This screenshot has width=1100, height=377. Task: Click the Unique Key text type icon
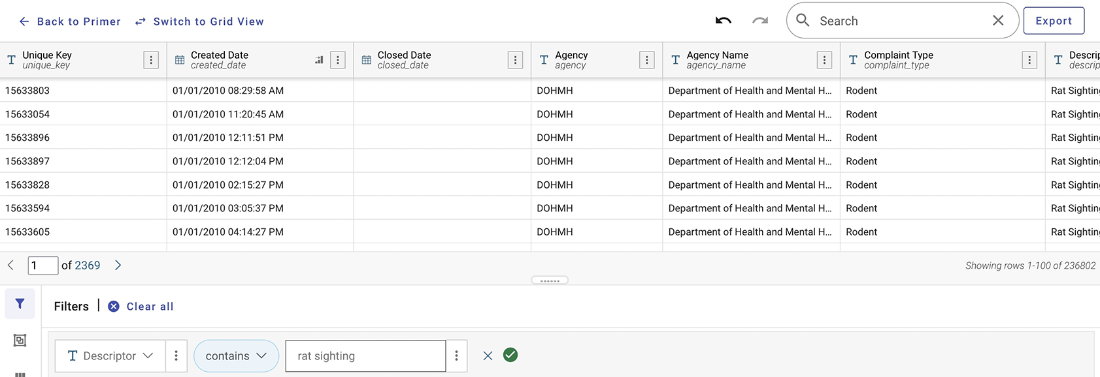[11, 60]
